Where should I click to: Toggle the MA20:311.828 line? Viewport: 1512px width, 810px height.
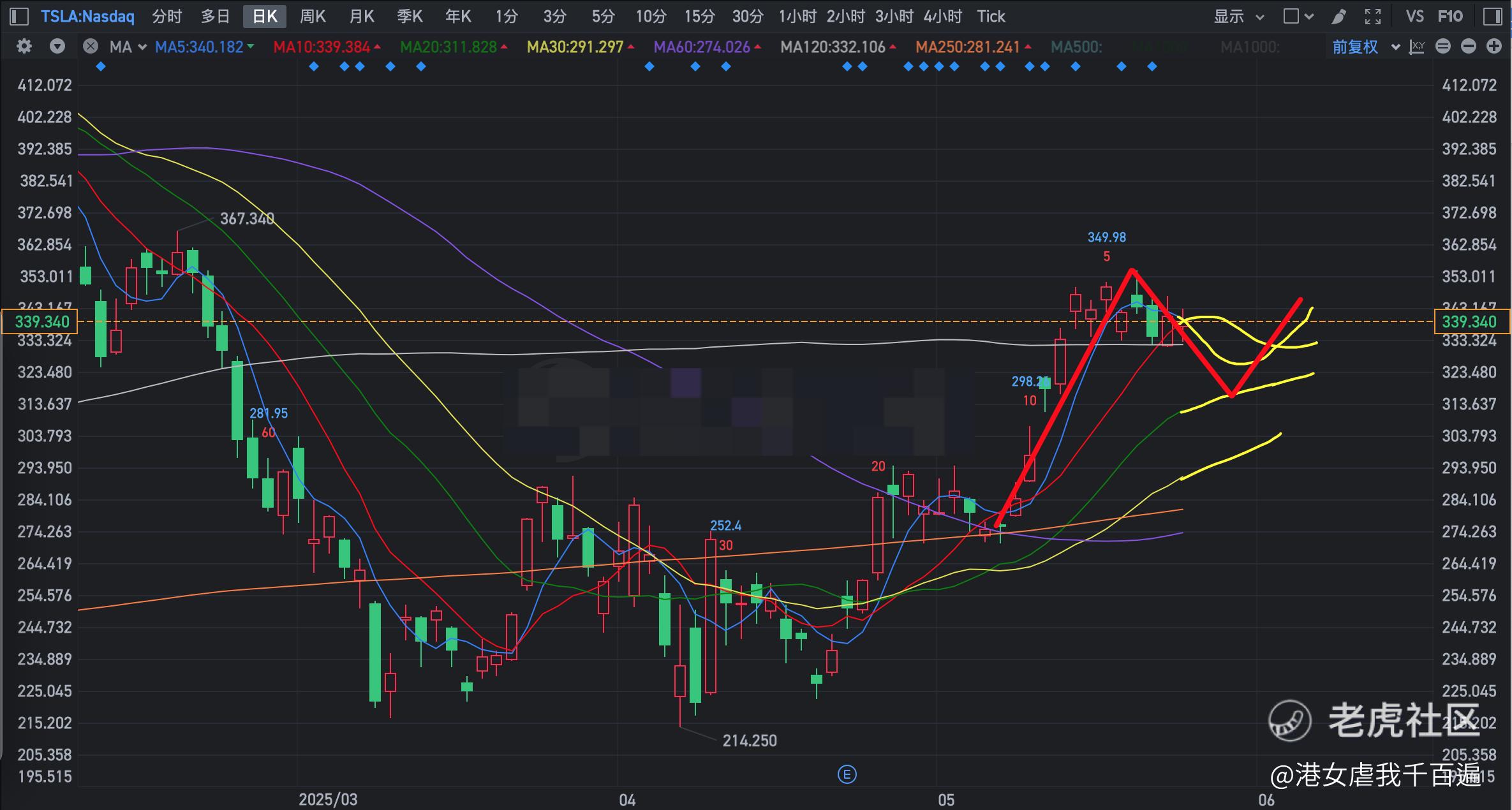coord(454,47)
